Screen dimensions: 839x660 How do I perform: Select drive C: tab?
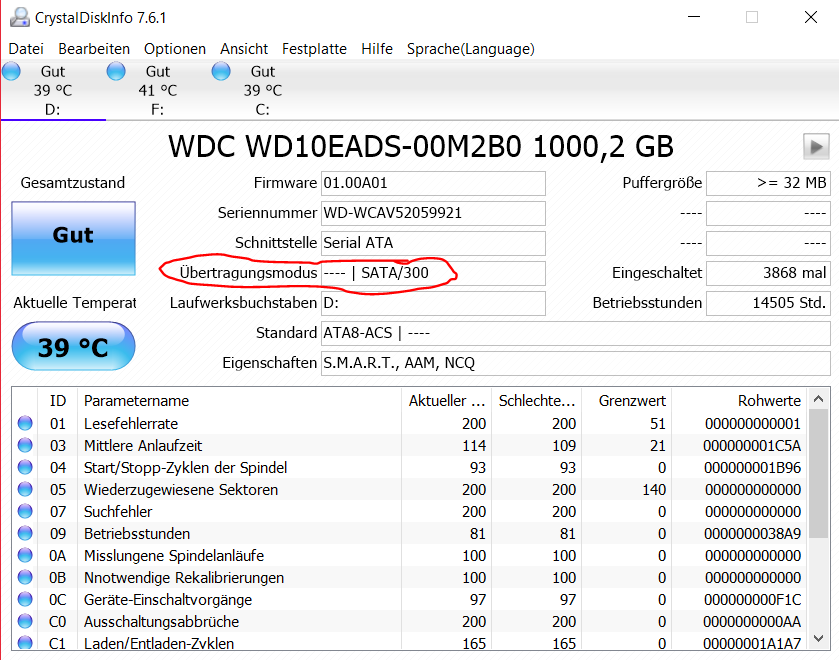(262, 90)
